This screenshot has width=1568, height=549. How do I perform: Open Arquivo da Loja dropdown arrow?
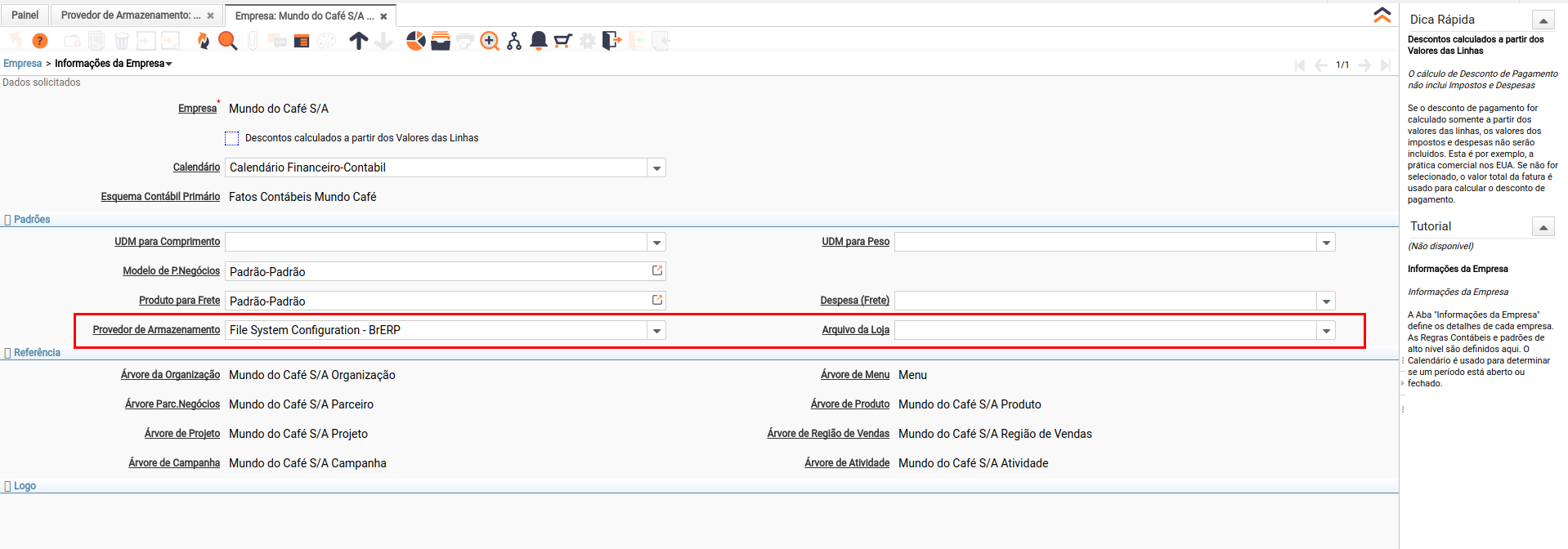[1326, 331]
